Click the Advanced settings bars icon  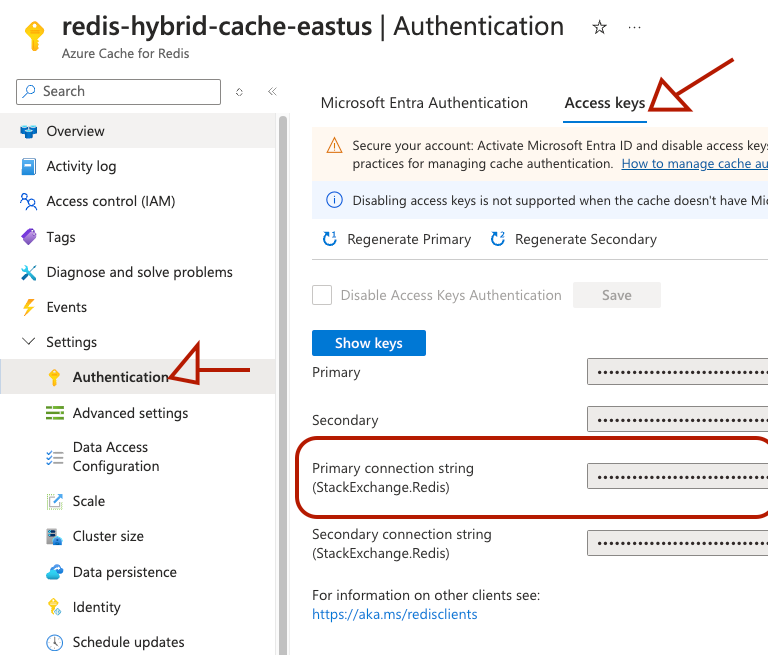coord(55,413)
